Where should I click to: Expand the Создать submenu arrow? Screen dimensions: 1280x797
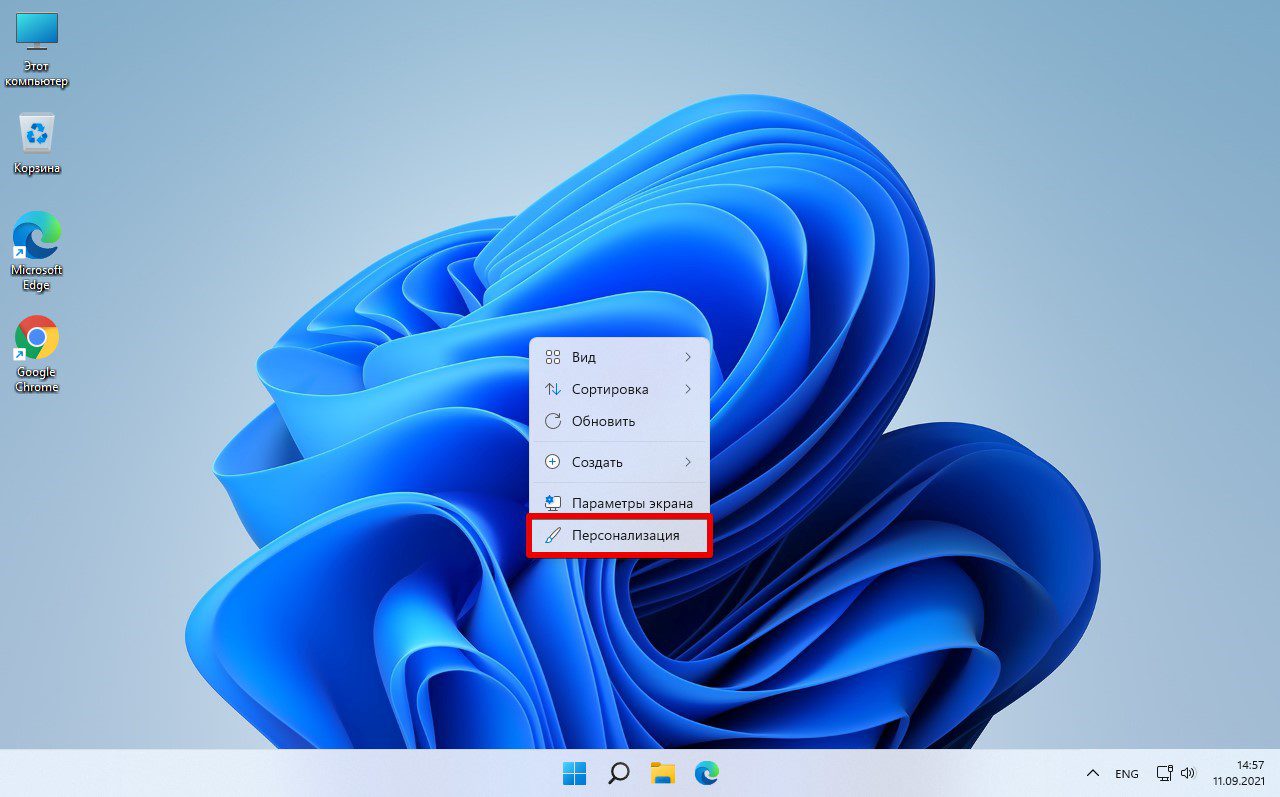point(688,462)
